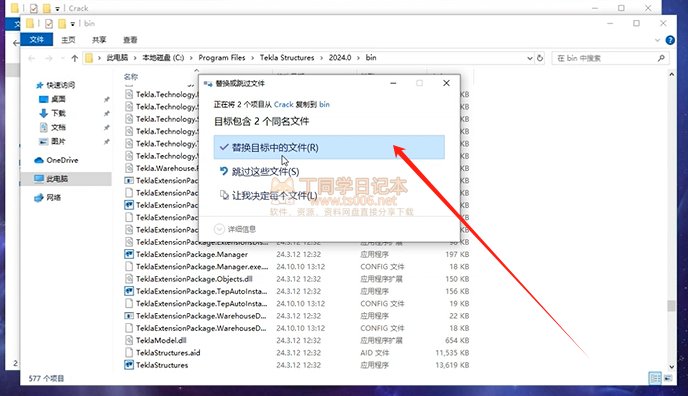Select TeklaExtensionPackage.Manager application file
Screen dimensions: 688x396
tap(192, 254)
